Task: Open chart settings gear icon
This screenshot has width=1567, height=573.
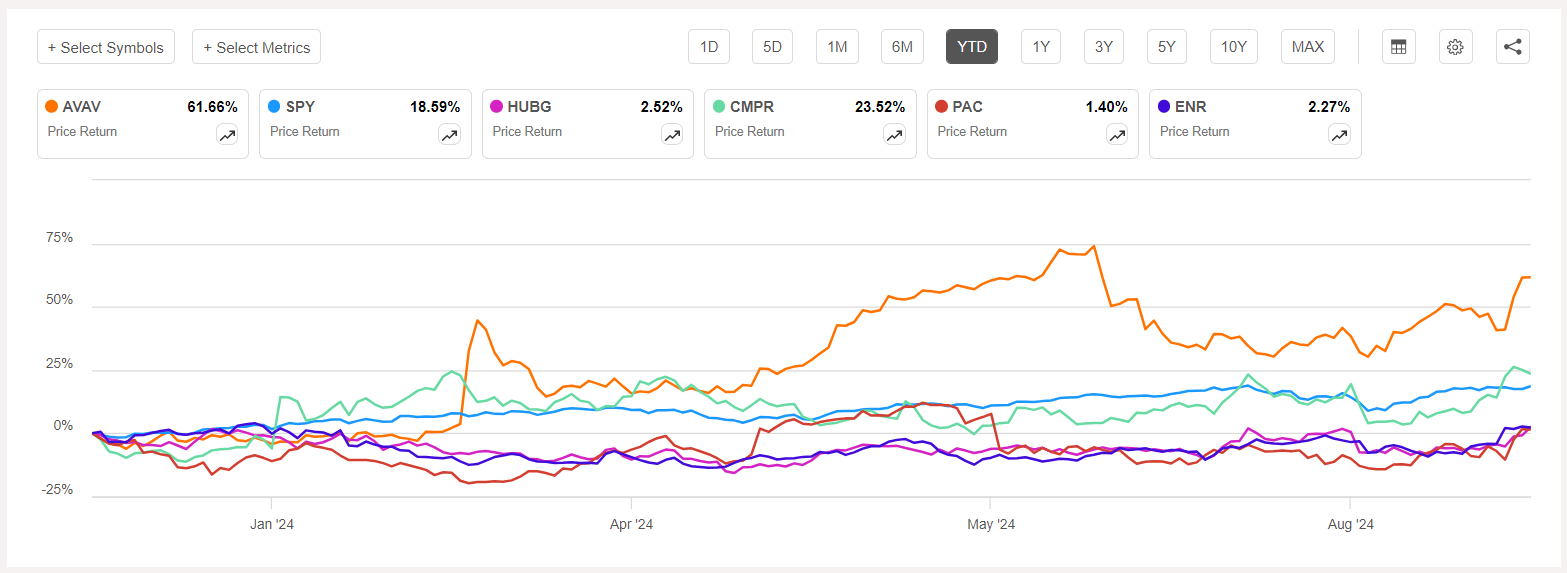Action: (x=1455, y=47)
